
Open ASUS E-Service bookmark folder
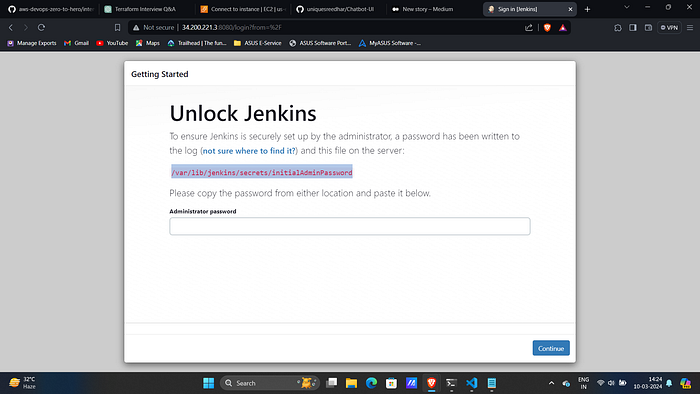258,43
